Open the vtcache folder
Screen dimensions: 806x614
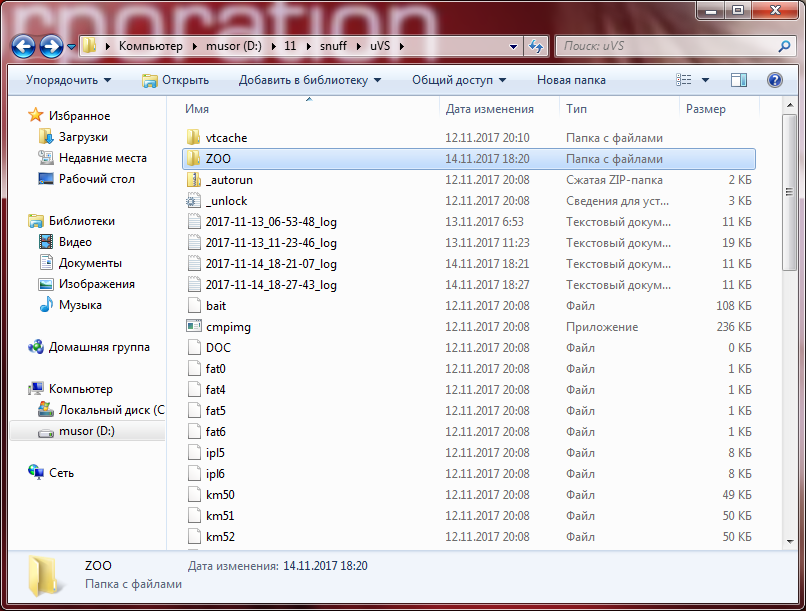tap(226, 138)
